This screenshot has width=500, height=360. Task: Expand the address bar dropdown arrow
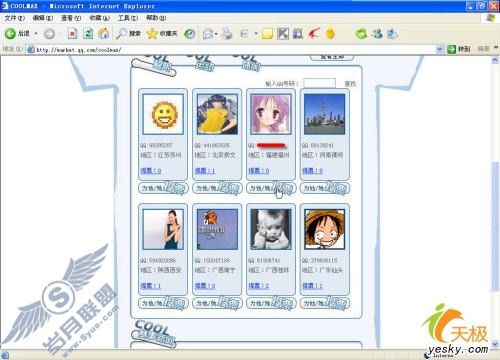coord(440,50)
